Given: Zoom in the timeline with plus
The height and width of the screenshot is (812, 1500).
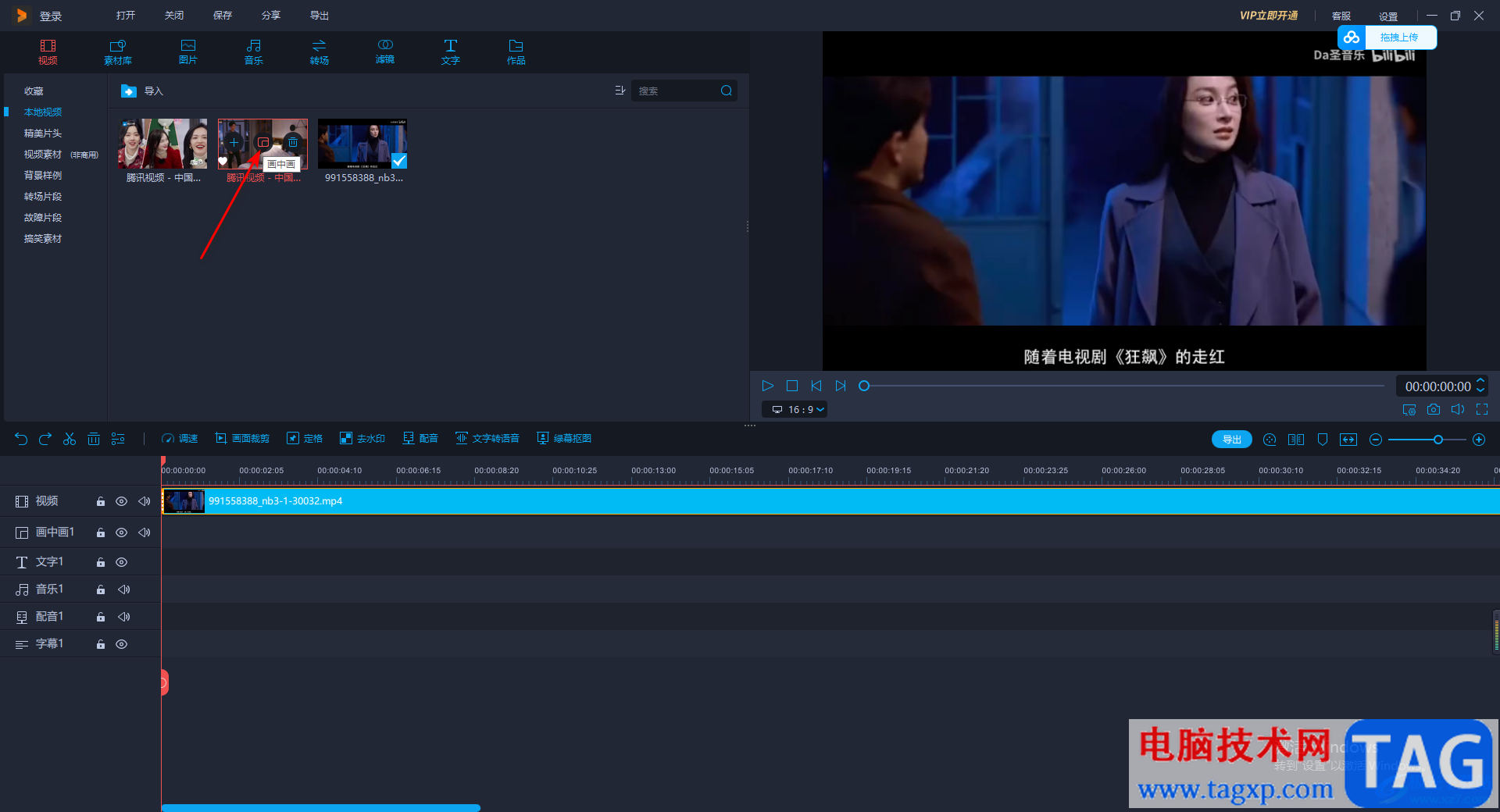Looking at the screenshot, I should click(1479, 440).
